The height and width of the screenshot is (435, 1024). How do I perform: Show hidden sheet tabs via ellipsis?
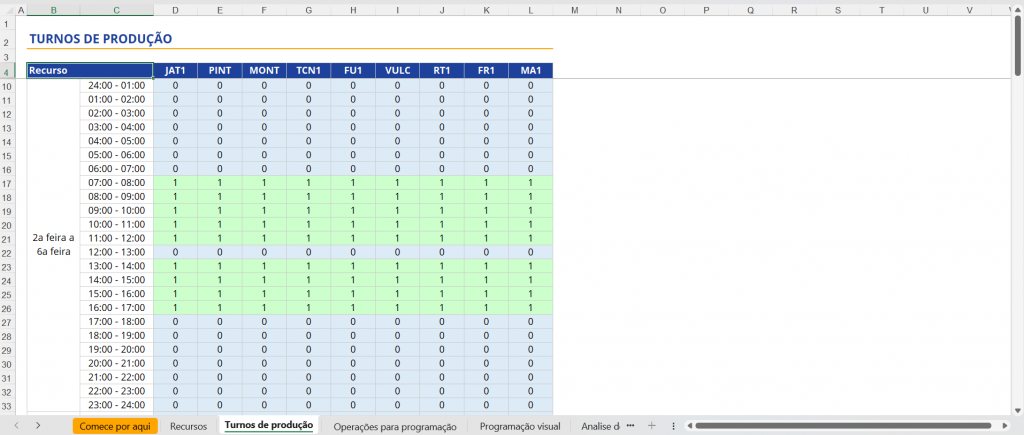(x=631, y=425)
